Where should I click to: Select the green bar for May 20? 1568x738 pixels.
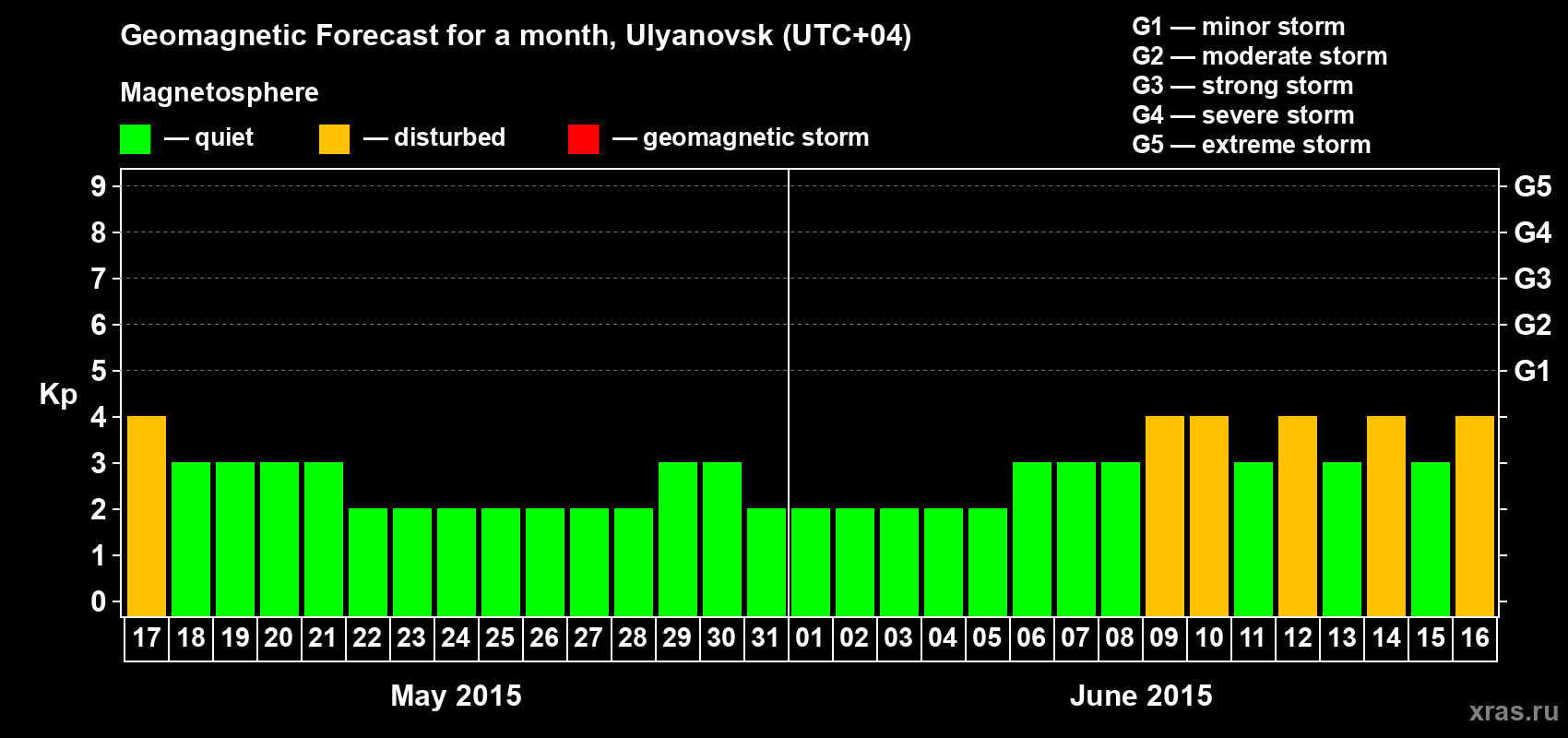(279, 539)
